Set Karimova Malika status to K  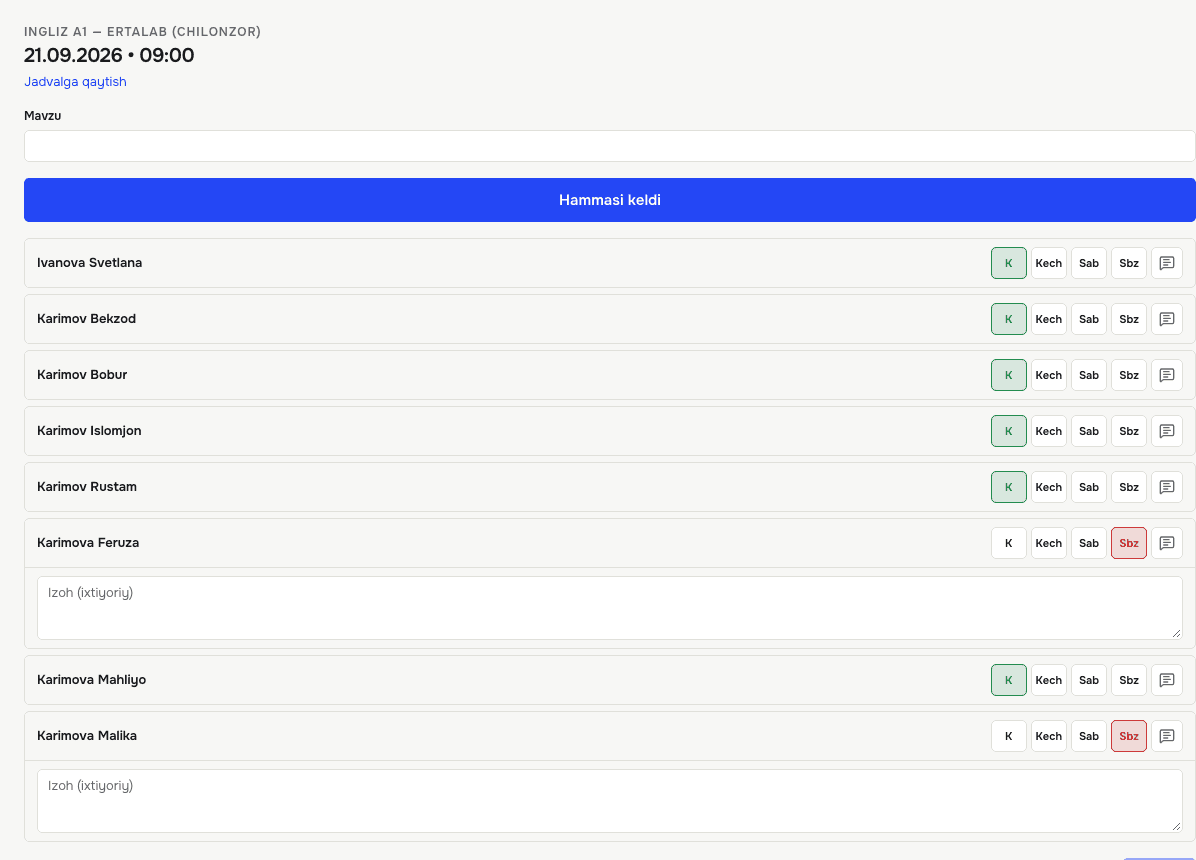(1008, 736)
